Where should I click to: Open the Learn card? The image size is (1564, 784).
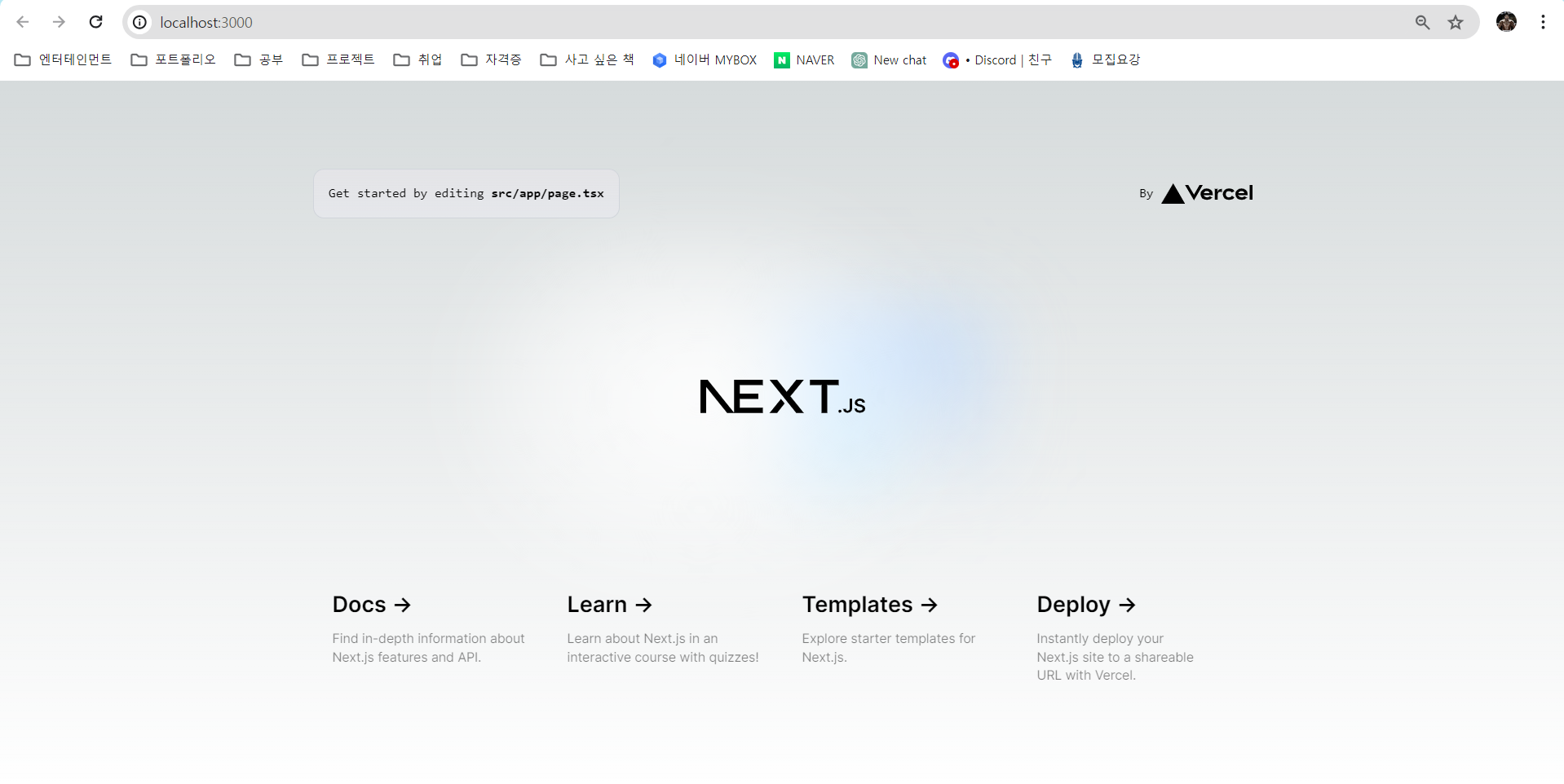pos(665,629)
